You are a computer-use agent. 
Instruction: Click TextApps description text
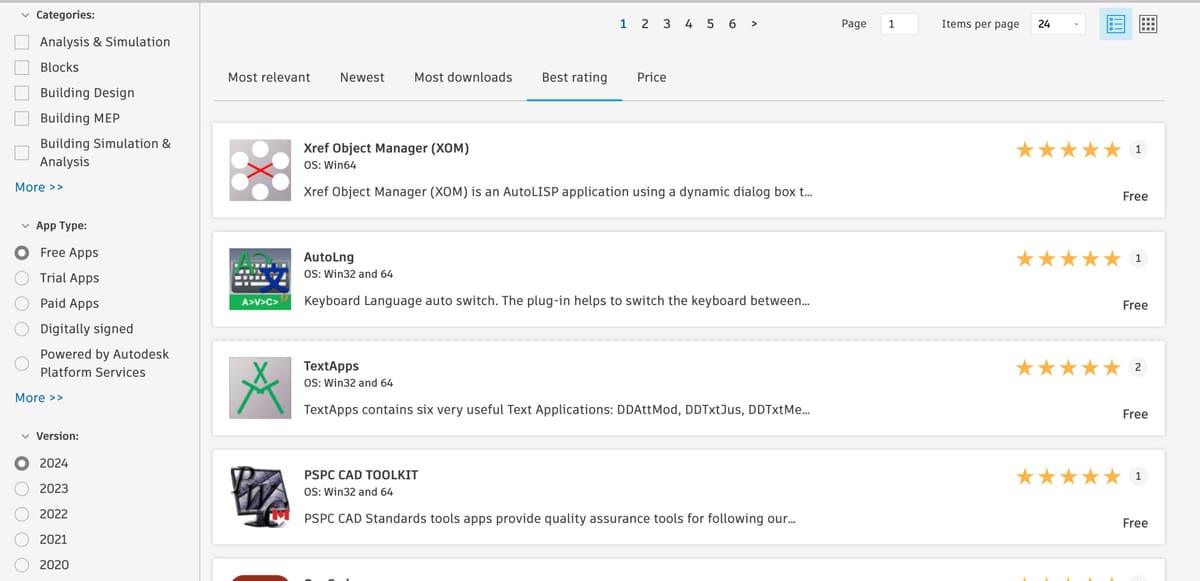point(557,409)
